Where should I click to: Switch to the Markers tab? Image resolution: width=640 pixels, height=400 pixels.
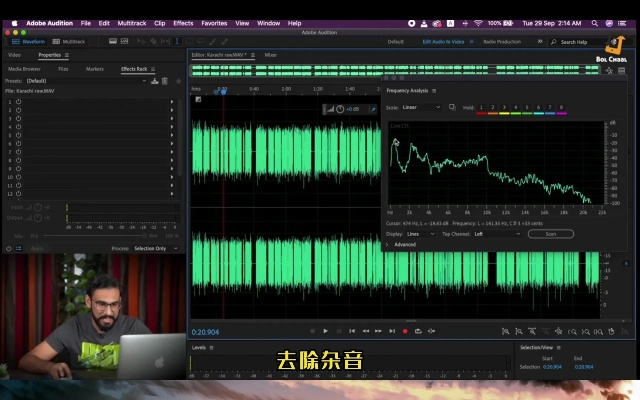95,69
